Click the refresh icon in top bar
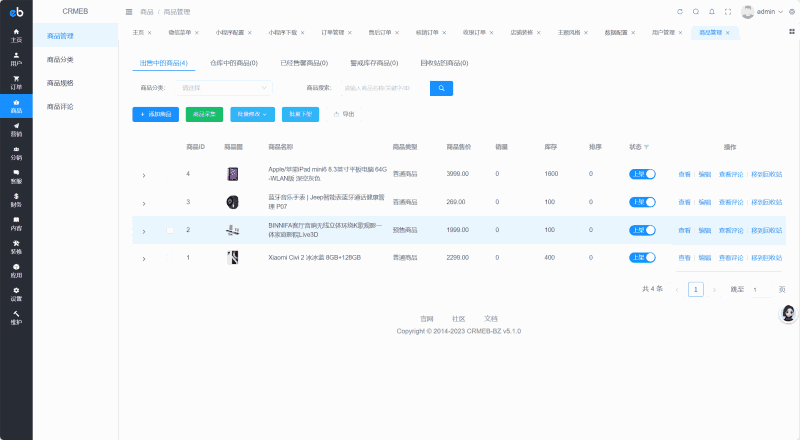This screenshot has width=800, height=440. 680,12
